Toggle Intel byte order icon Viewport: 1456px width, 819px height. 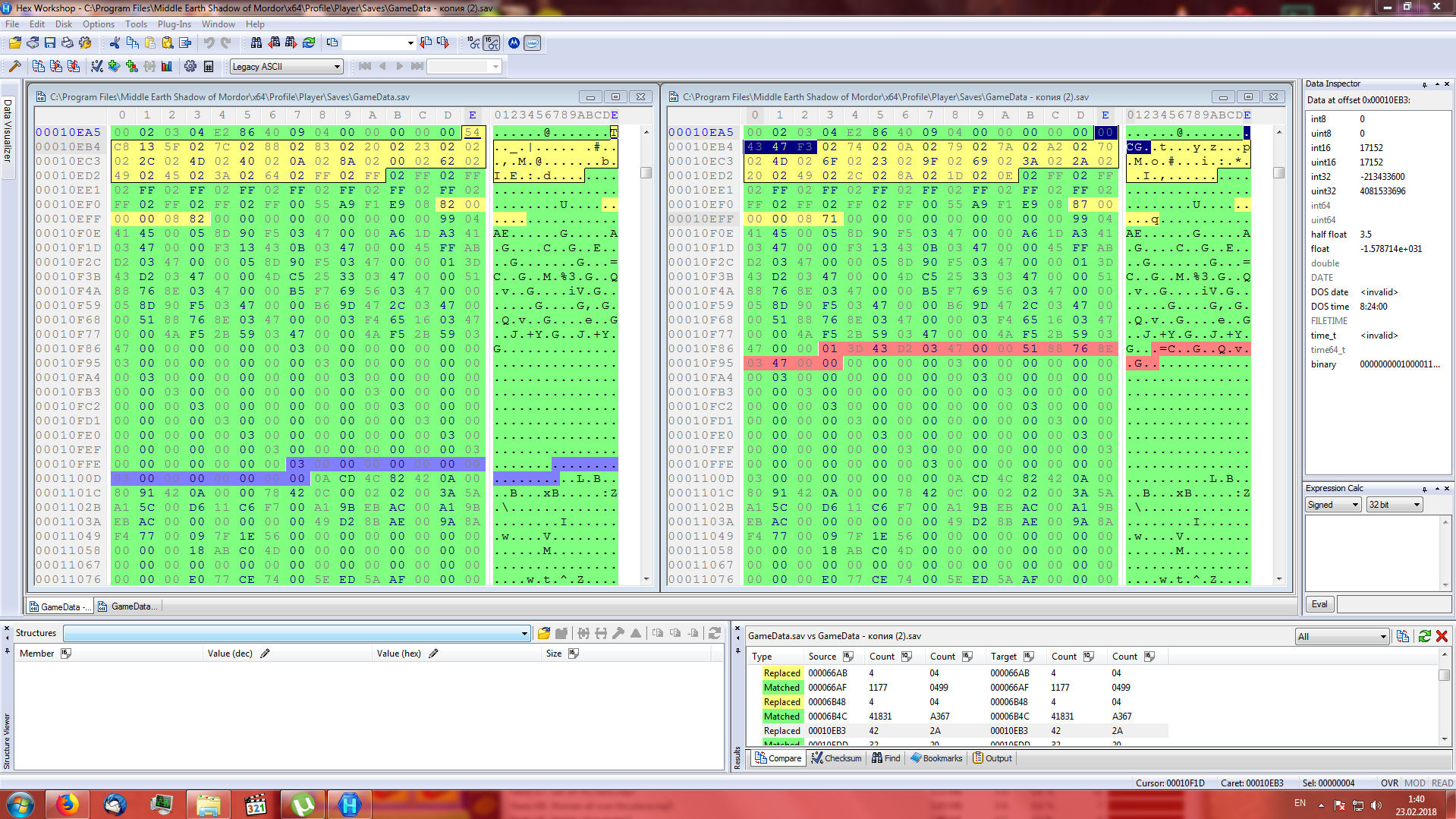[532, 43]
